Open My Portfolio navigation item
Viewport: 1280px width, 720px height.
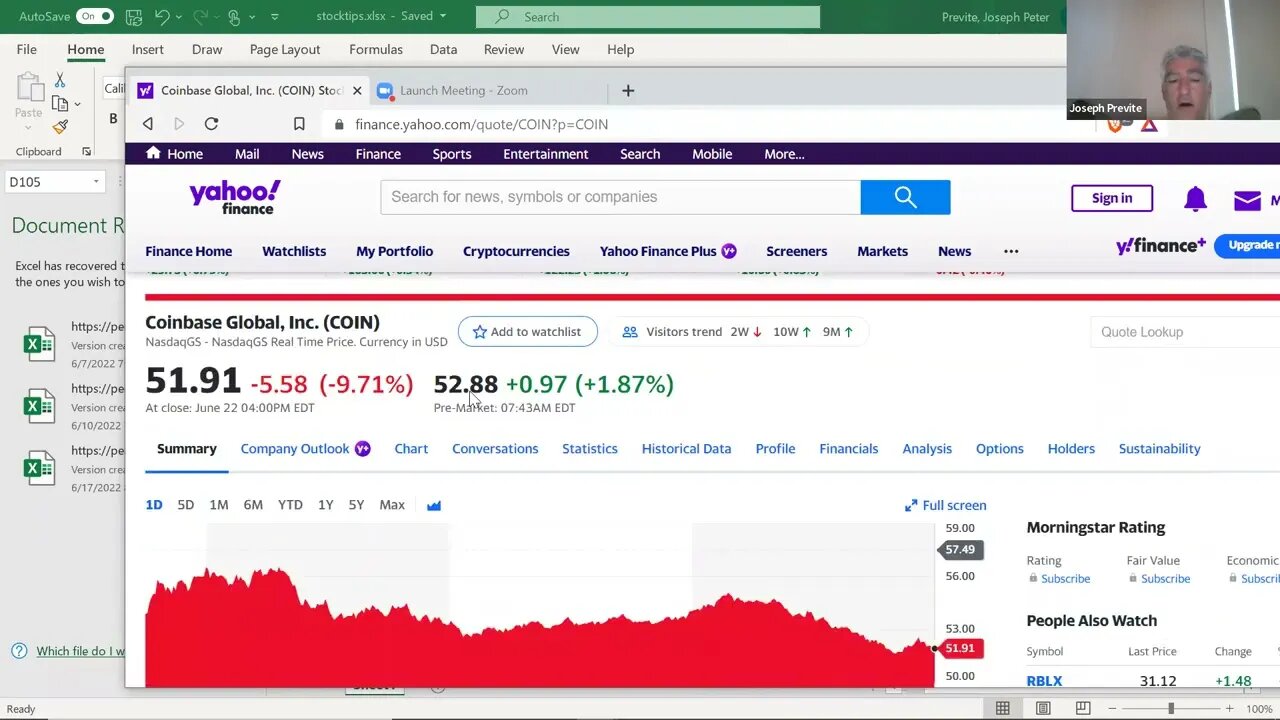(394, 251)
